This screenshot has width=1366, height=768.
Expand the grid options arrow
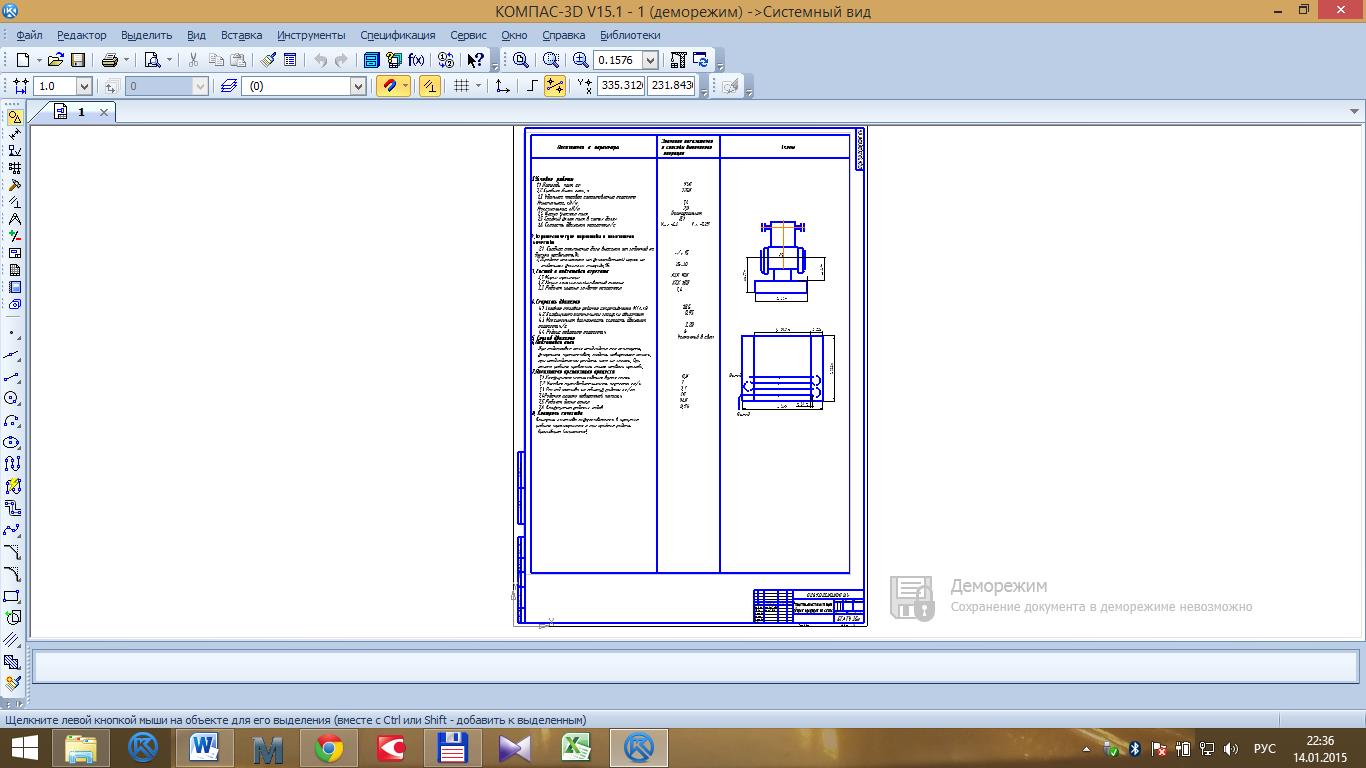click(478, 86)
